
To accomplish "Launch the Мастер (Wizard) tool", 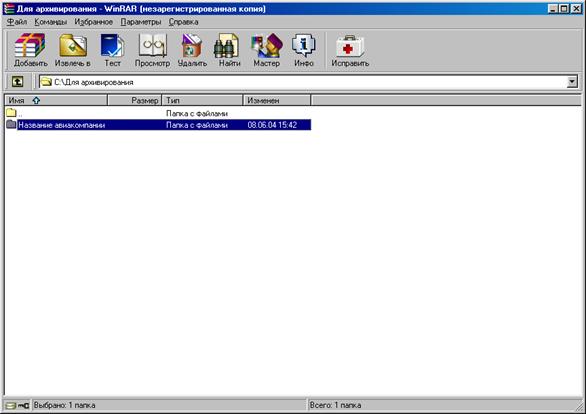I will [x=266, y=50].
